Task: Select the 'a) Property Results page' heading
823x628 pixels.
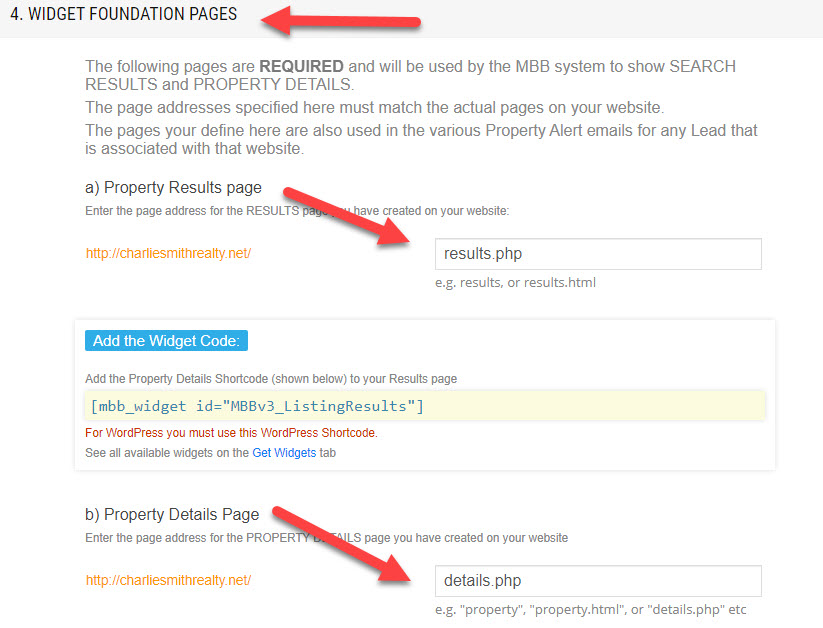Action: (x=182, y=188)
